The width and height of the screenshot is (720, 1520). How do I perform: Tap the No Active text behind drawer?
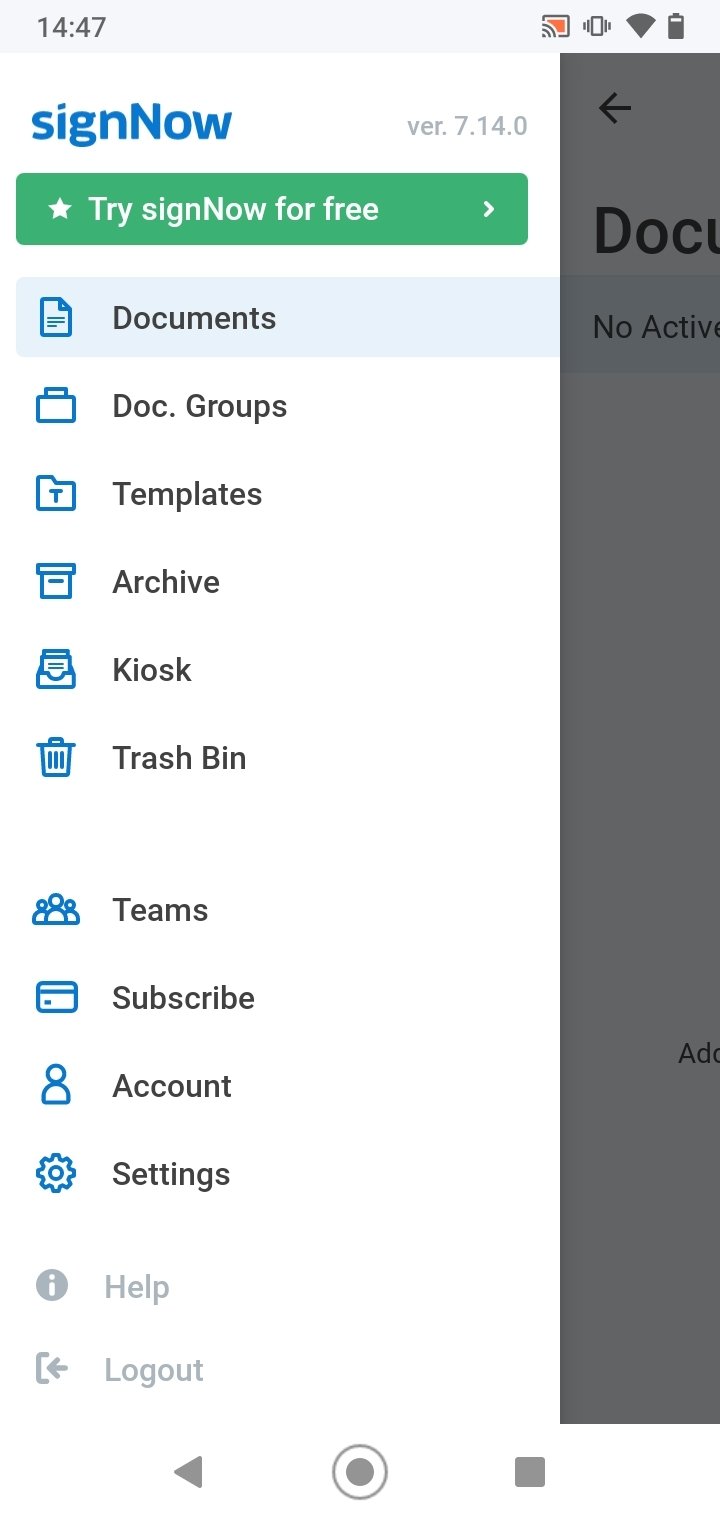coord(656,327)
